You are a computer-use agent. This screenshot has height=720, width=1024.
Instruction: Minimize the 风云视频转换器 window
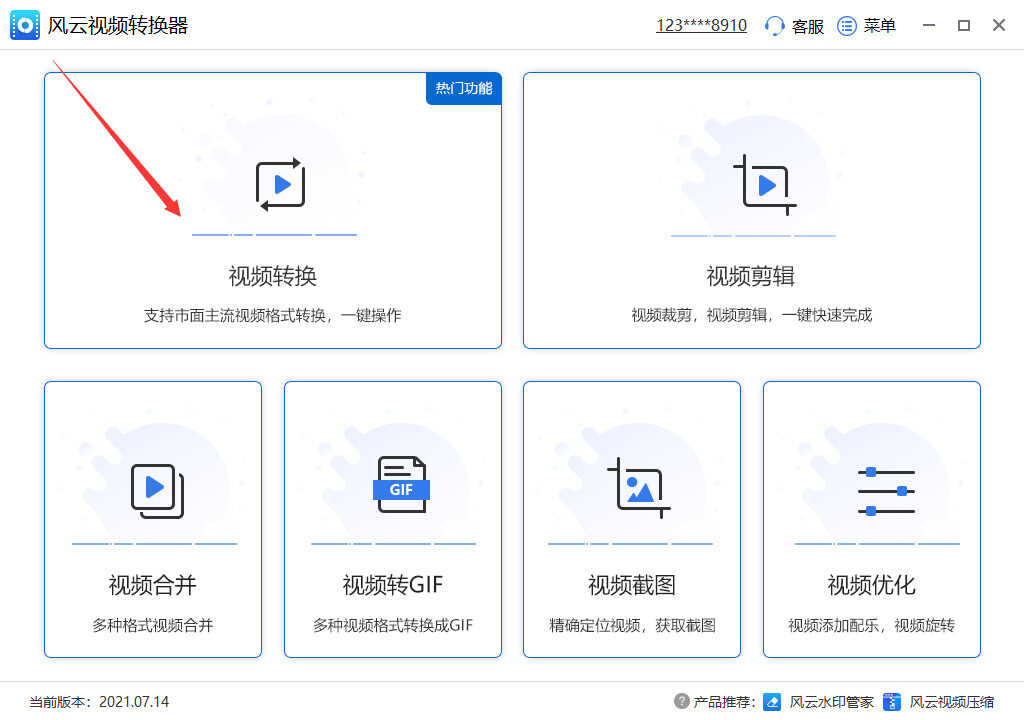point(929,25)
